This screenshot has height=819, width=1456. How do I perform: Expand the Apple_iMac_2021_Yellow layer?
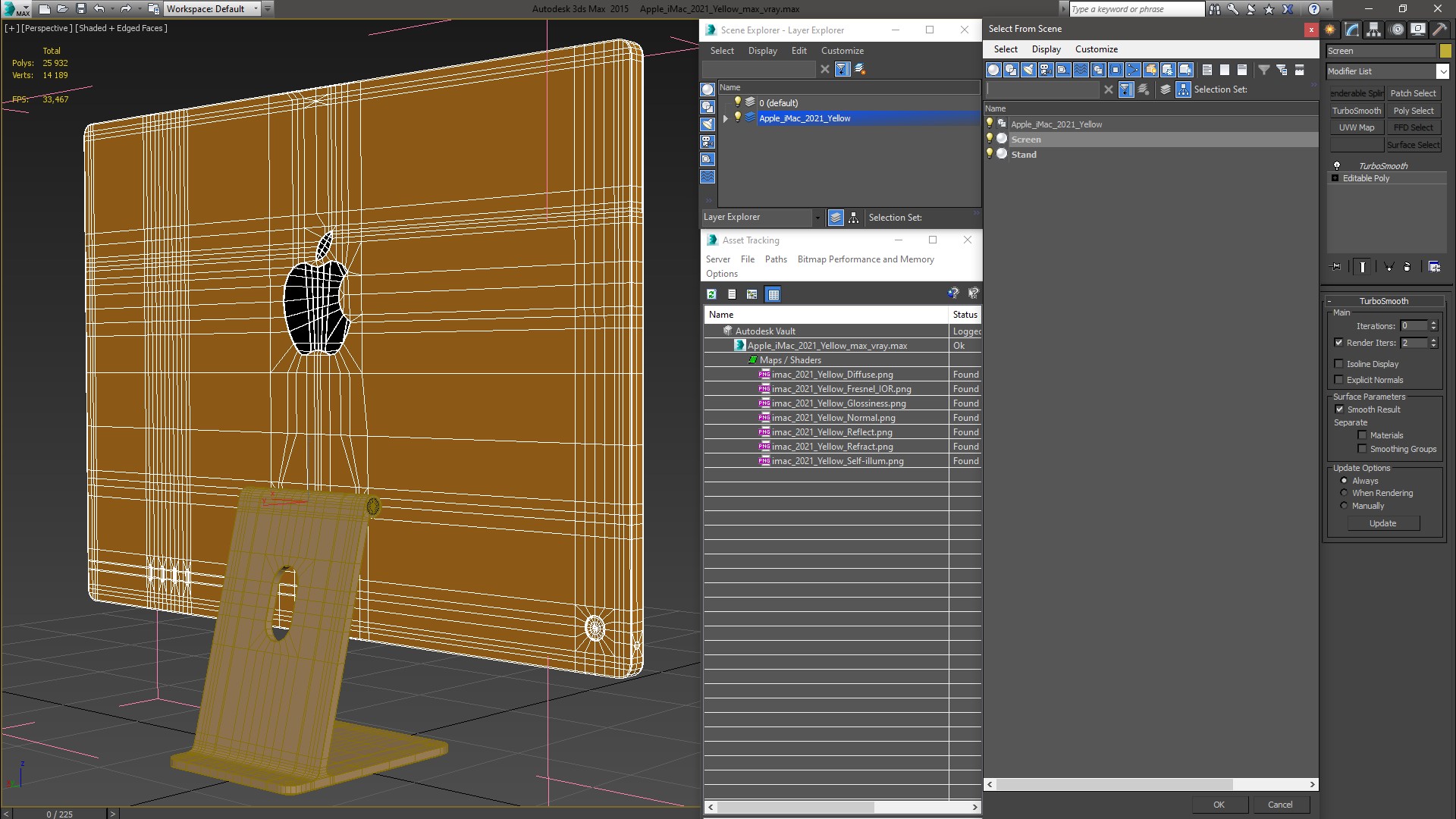(726, 118)
